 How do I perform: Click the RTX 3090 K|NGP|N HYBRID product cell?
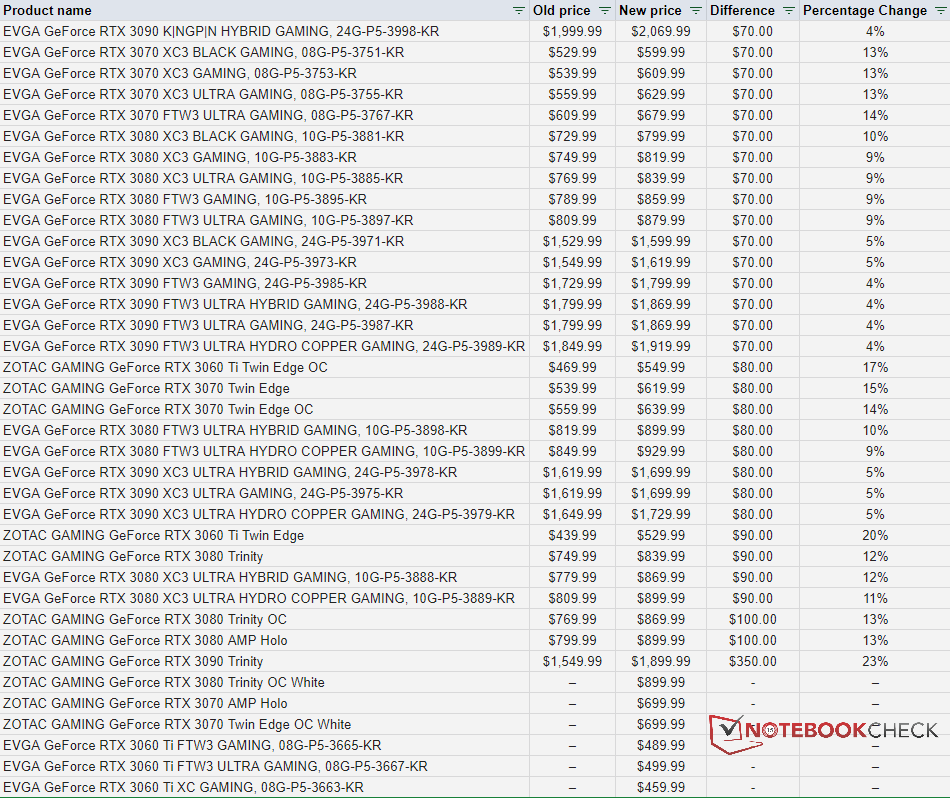point(220,31)
